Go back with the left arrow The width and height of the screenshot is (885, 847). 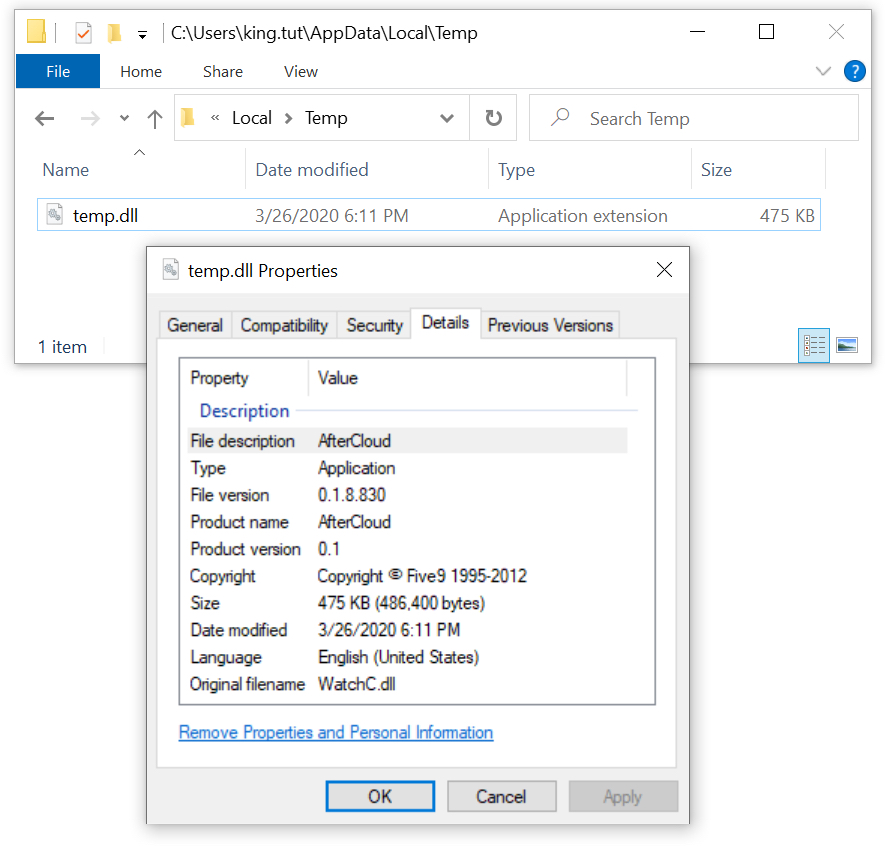pyautogui.click(x=45, y=119)
